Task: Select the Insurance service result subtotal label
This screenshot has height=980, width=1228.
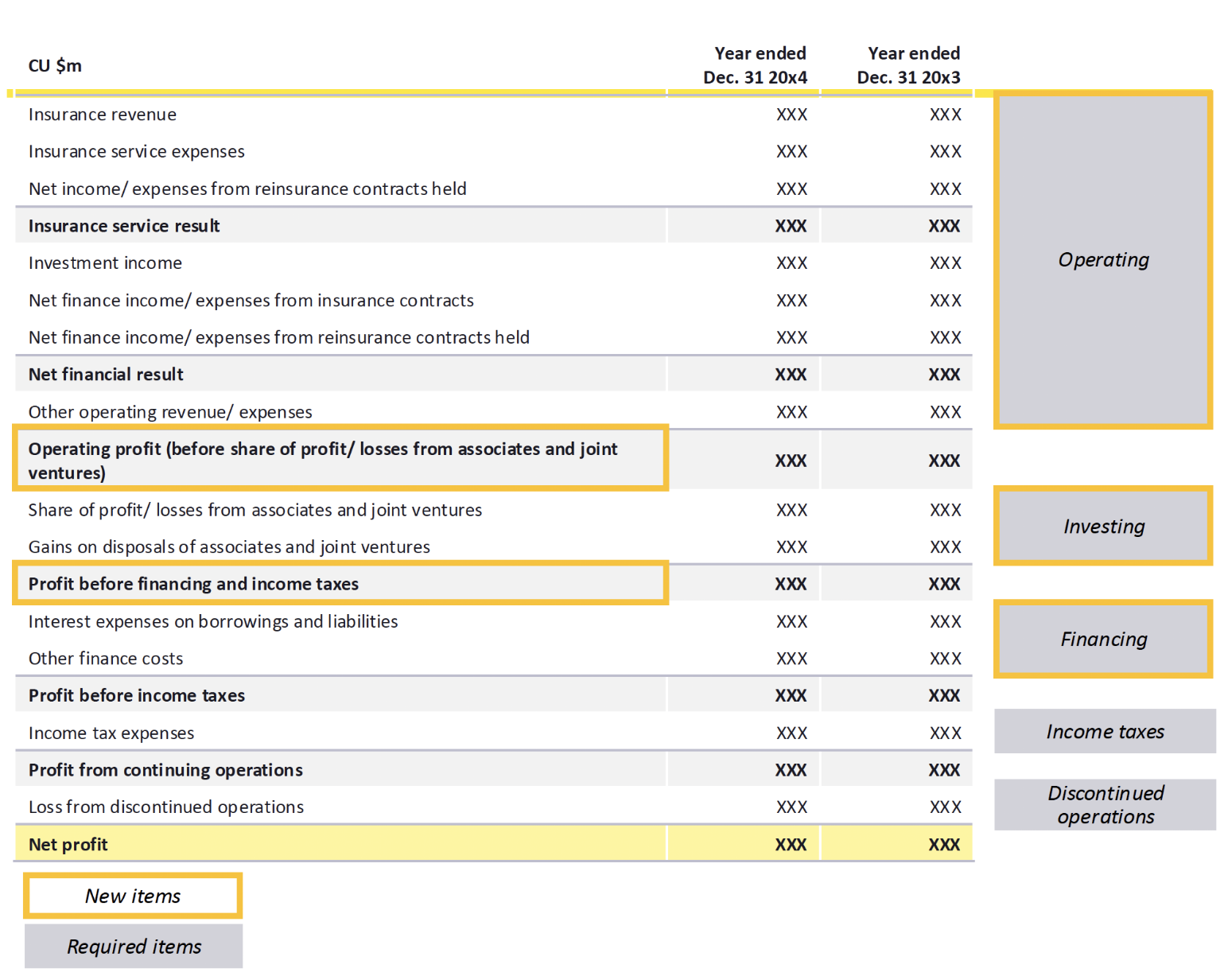Action: click(124, 226)
